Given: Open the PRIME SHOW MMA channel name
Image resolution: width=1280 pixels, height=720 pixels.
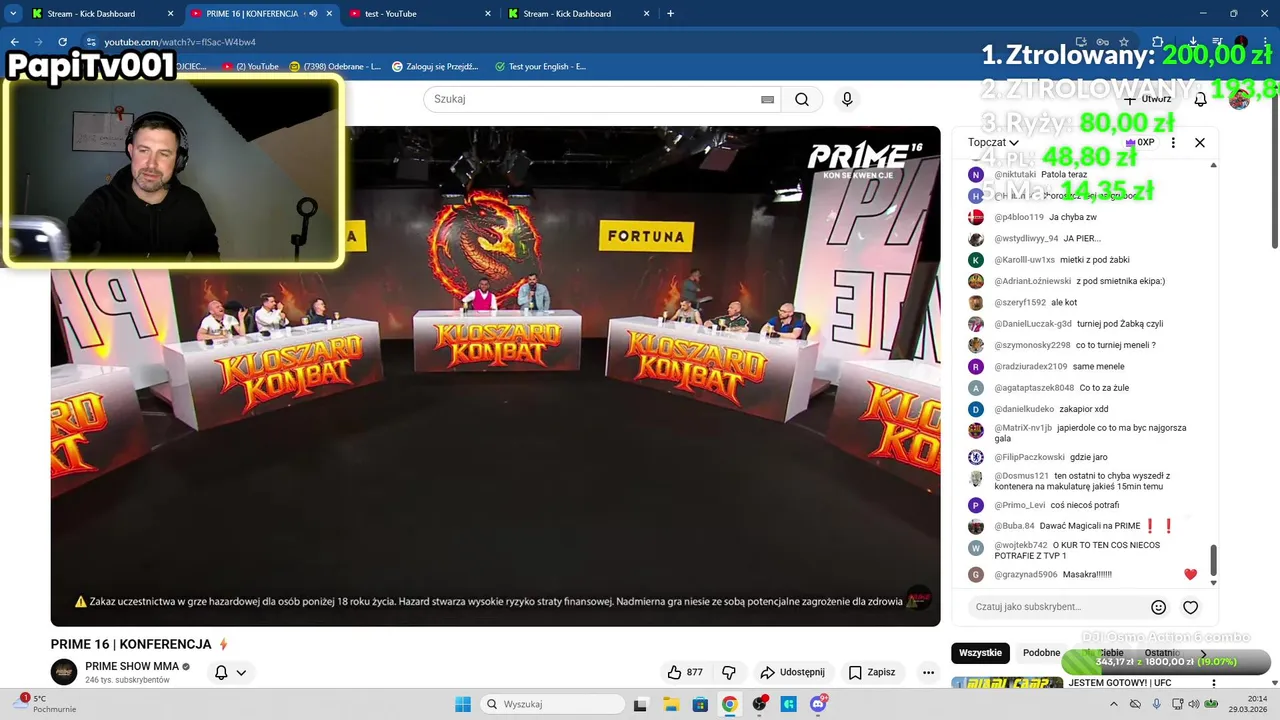Looking at the screenshot, I should pyautogui.click(x=132, y=666).
